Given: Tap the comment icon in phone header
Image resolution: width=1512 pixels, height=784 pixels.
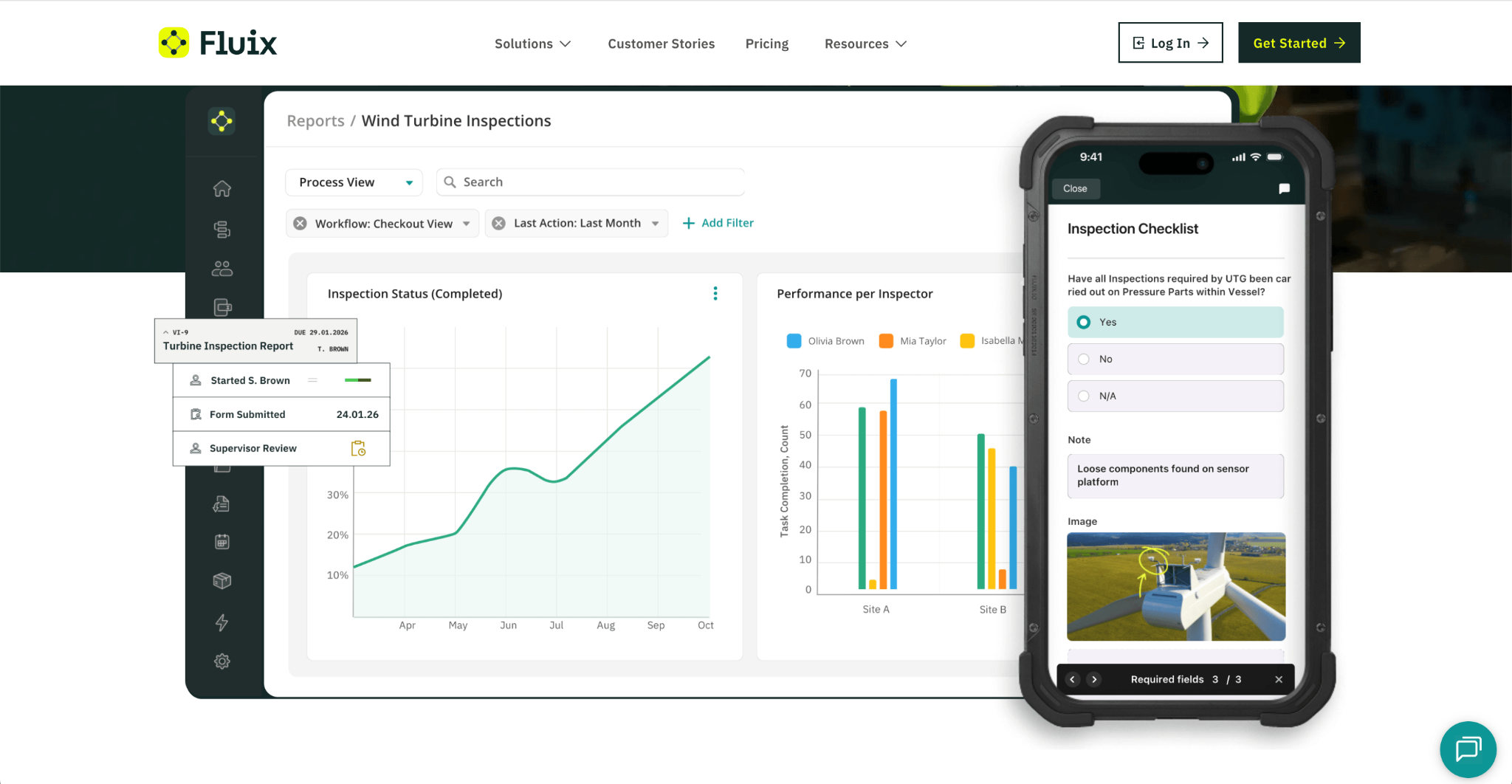Looking at the screenshot, I should 1284,188.
